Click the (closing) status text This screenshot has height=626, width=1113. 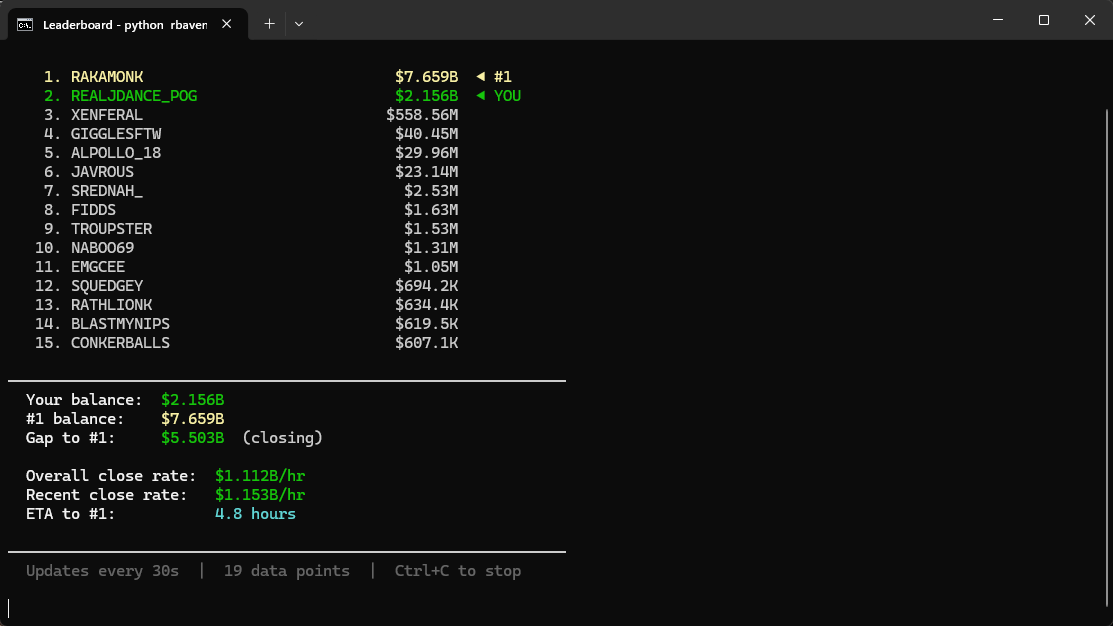[x=283, y=438]
